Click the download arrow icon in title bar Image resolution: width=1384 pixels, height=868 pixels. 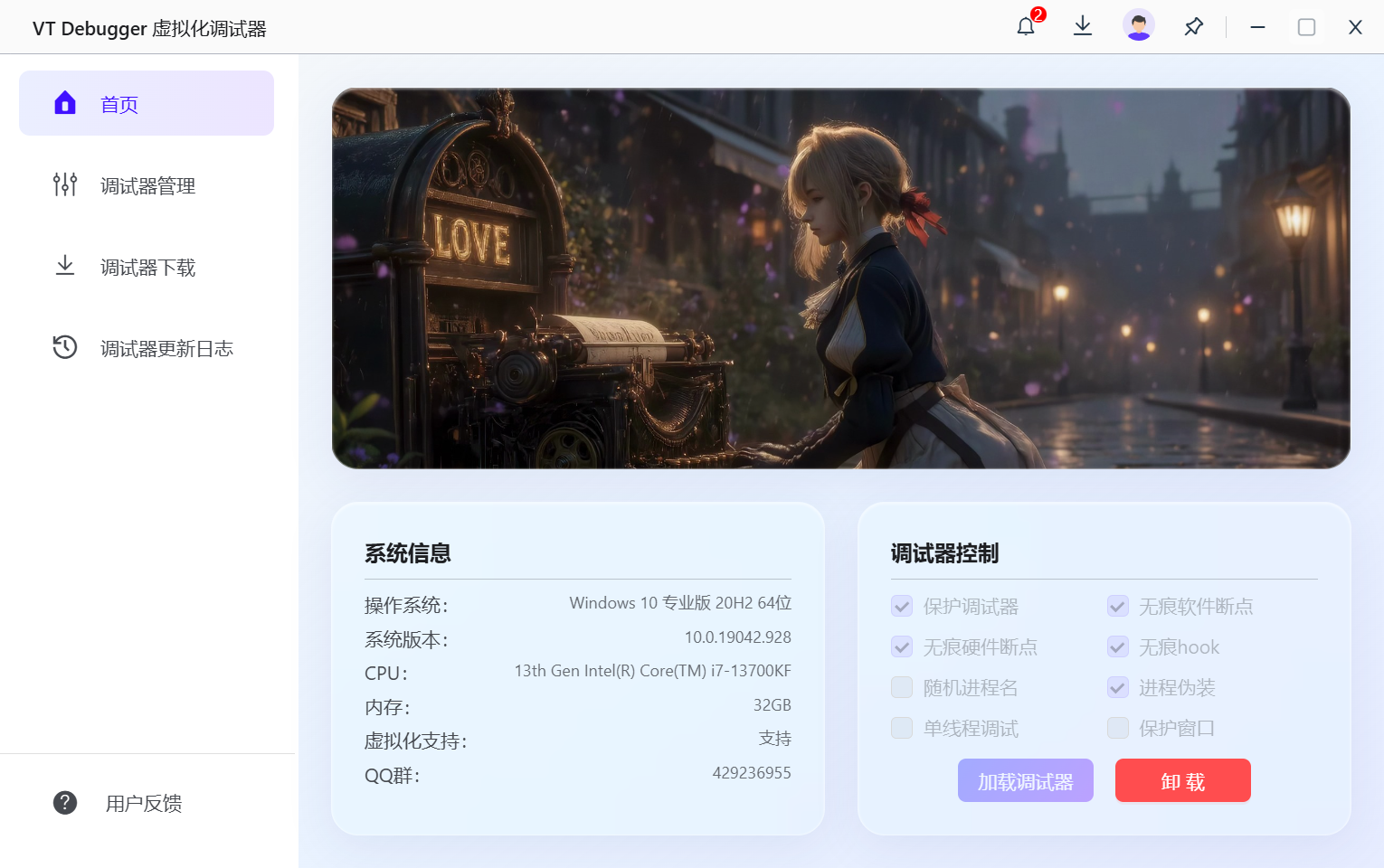coord(1083,26)
